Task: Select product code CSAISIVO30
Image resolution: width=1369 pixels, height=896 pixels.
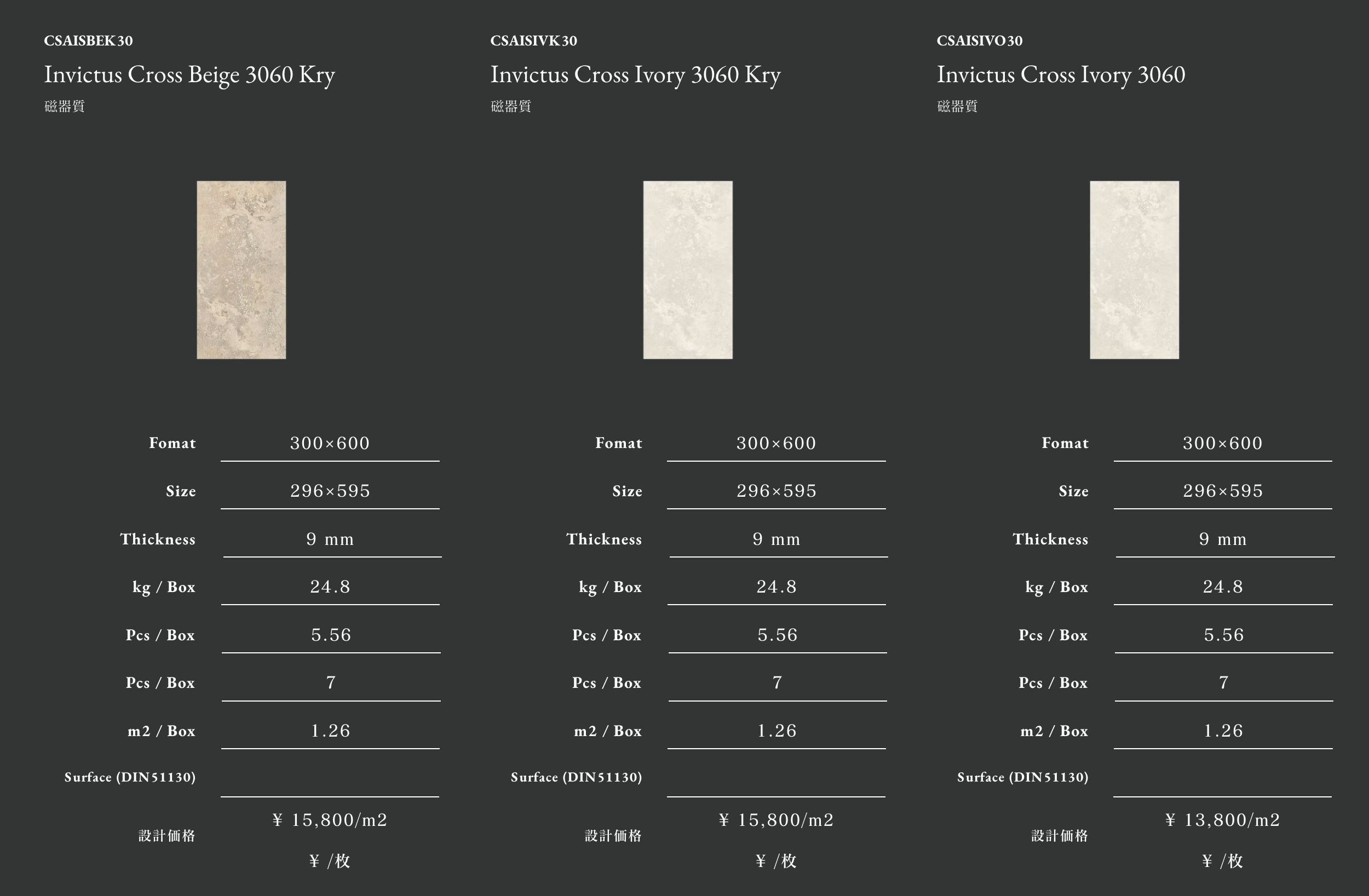Action: (980, 41)
